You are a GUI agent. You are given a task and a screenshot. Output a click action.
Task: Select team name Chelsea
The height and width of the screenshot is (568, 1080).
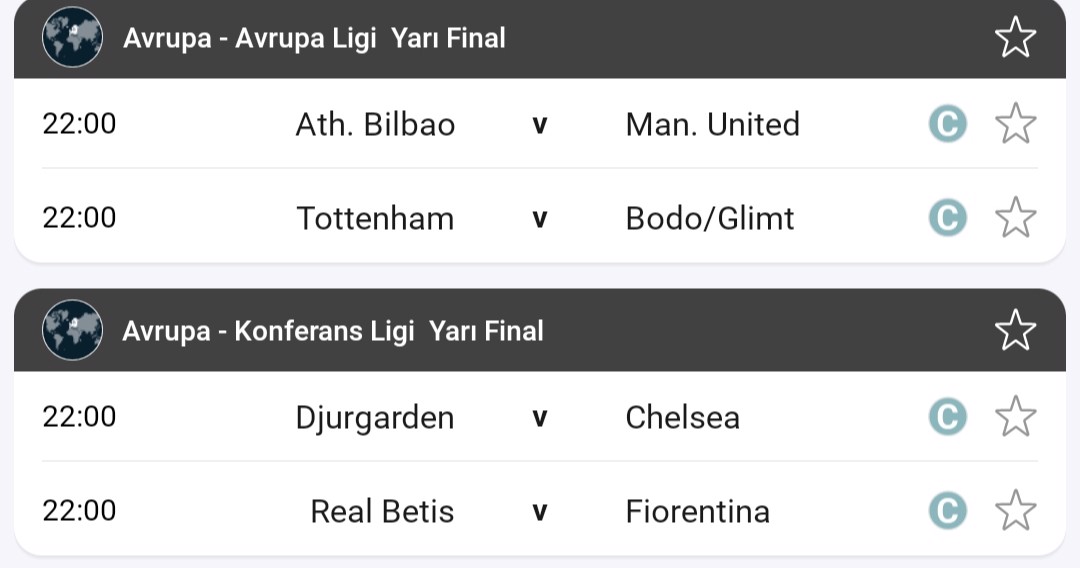[682, 417]
